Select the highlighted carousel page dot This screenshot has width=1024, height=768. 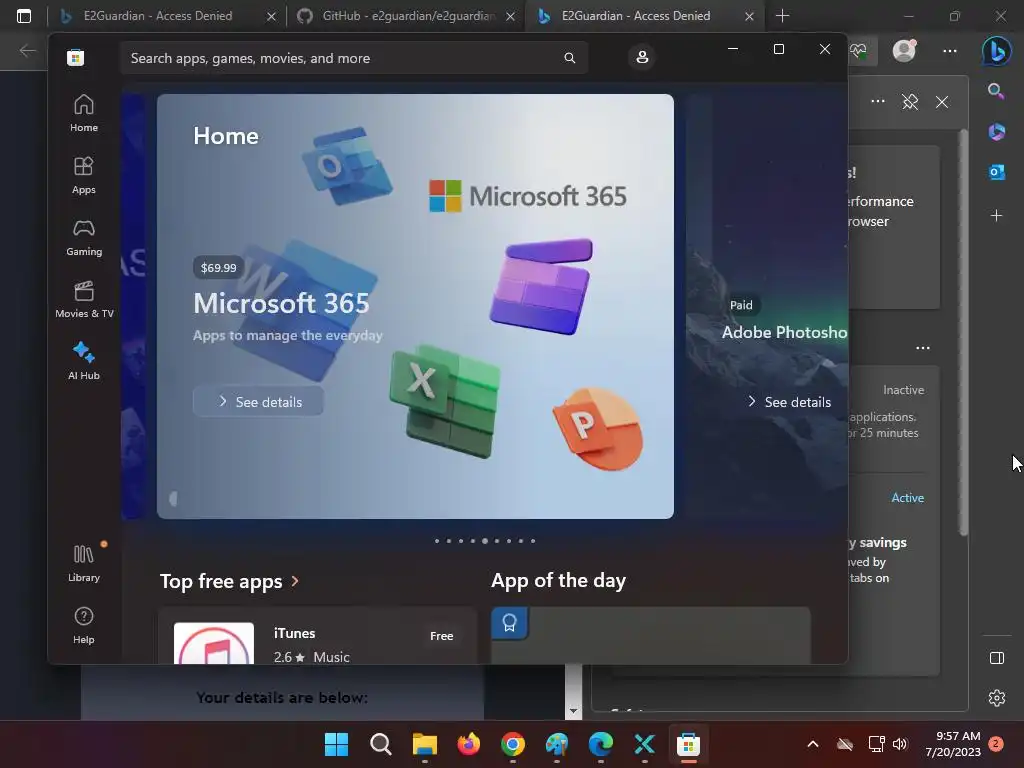(x=485, y=541)
